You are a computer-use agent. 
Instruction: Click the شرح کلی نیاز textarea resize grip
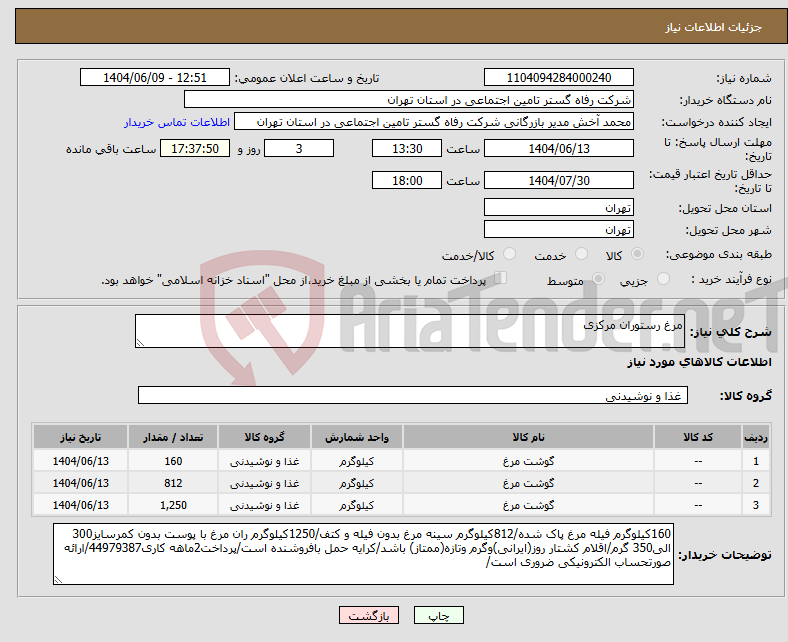tap(140, 342)
